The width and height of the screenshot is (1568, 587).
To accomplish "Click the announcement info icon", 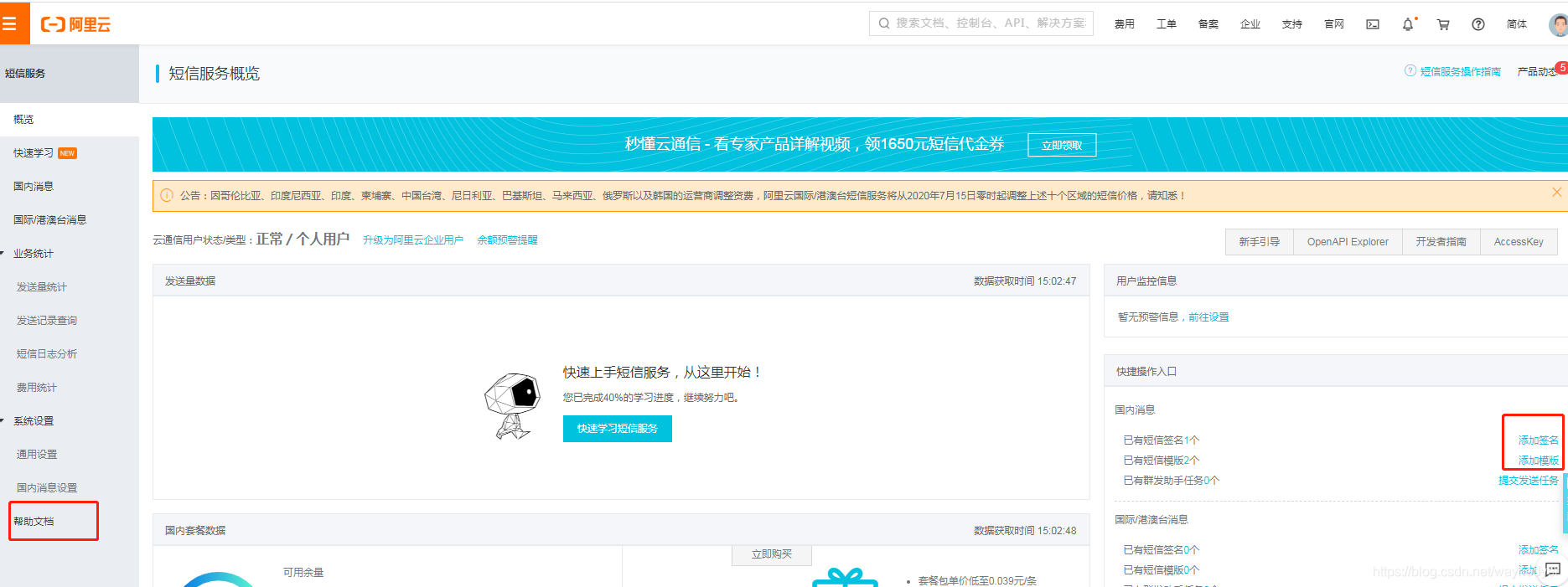I will coord(166,195).
